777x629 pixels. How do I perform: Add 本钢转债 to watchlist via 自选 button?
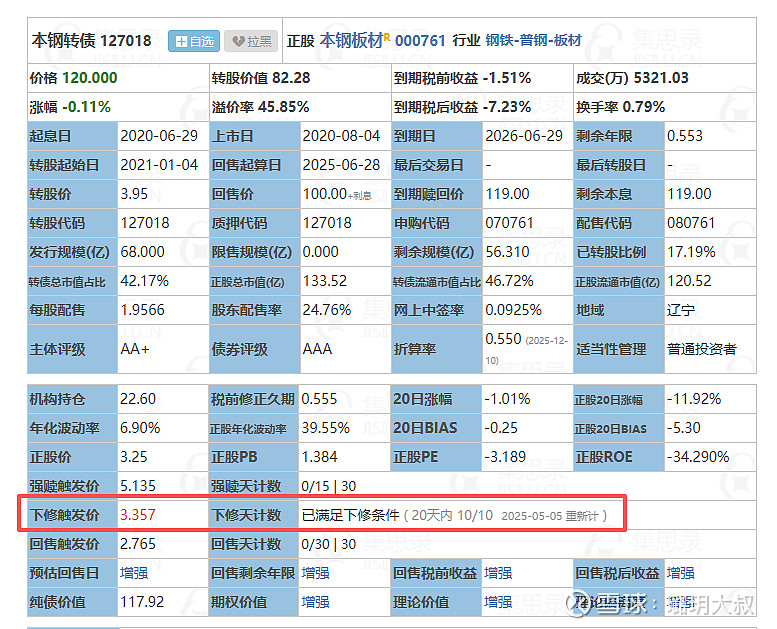coord(194,41)
